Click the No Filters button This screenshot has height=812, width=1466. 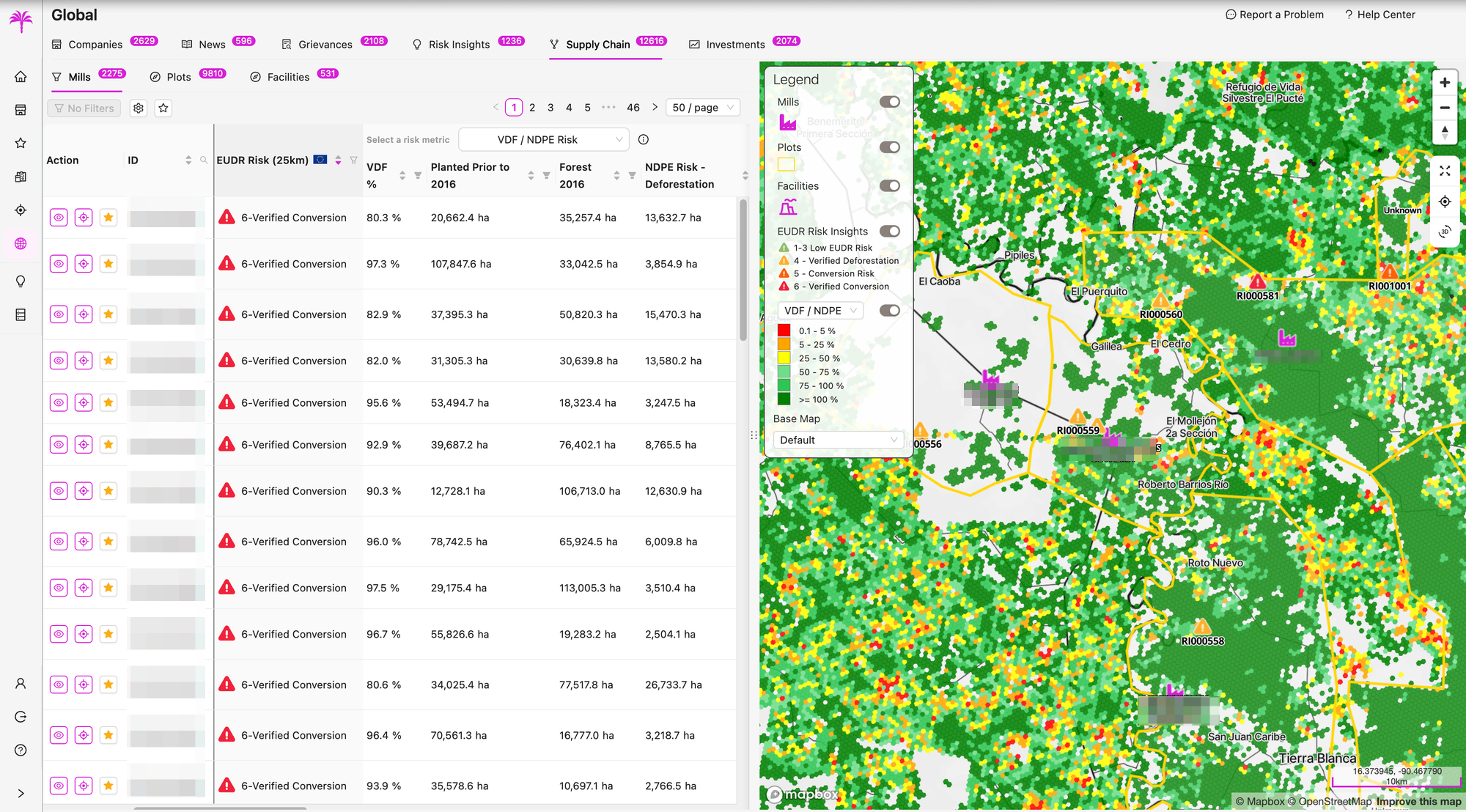tap(84, 108)
